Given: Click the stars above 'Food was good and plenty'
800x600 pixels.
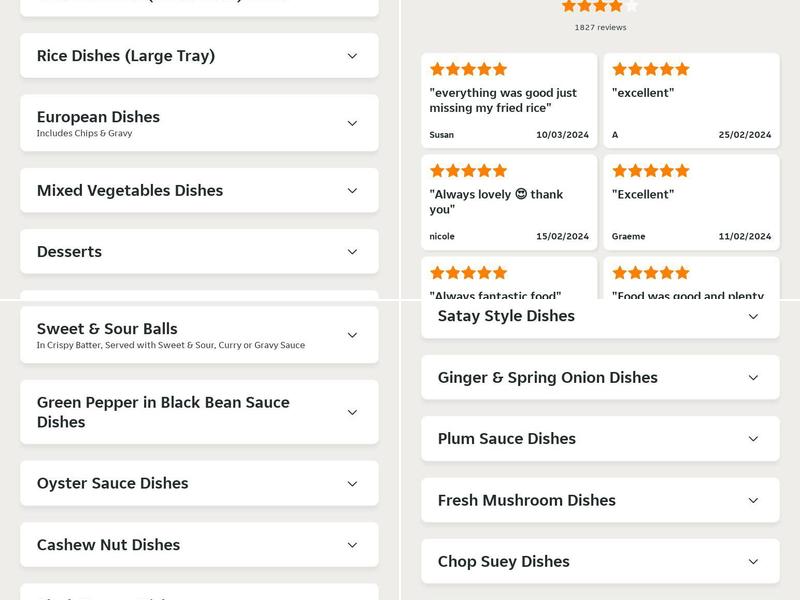Looking at the screenshot, I should [649, 270].
